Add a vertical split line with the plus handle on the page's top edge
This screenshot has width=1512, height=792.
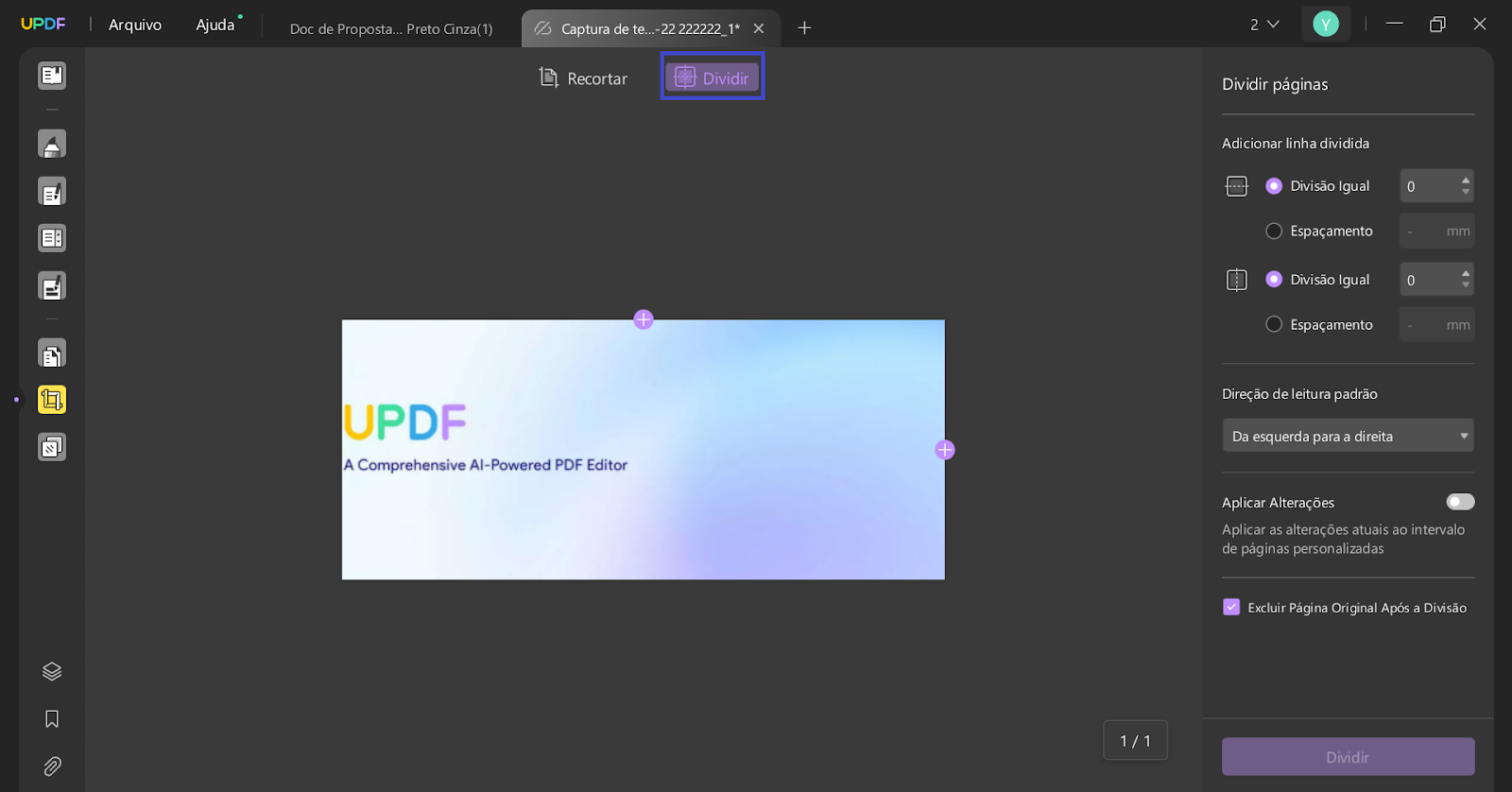pyautogui.click(x=644, y=319)
